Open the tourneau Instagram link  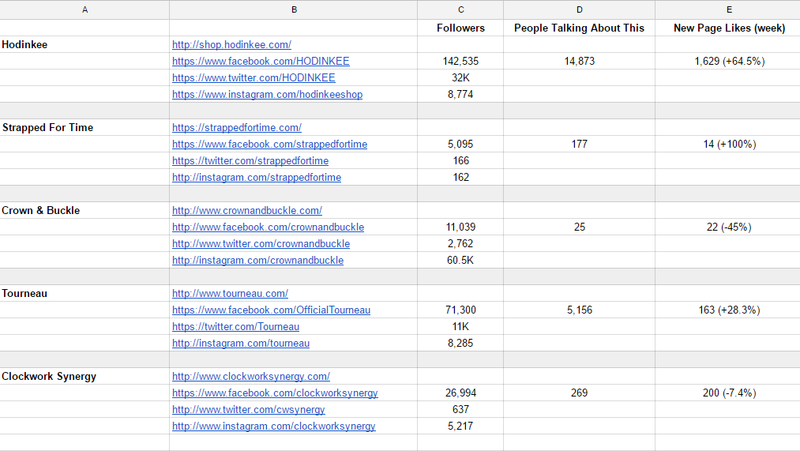click(241, 343)
